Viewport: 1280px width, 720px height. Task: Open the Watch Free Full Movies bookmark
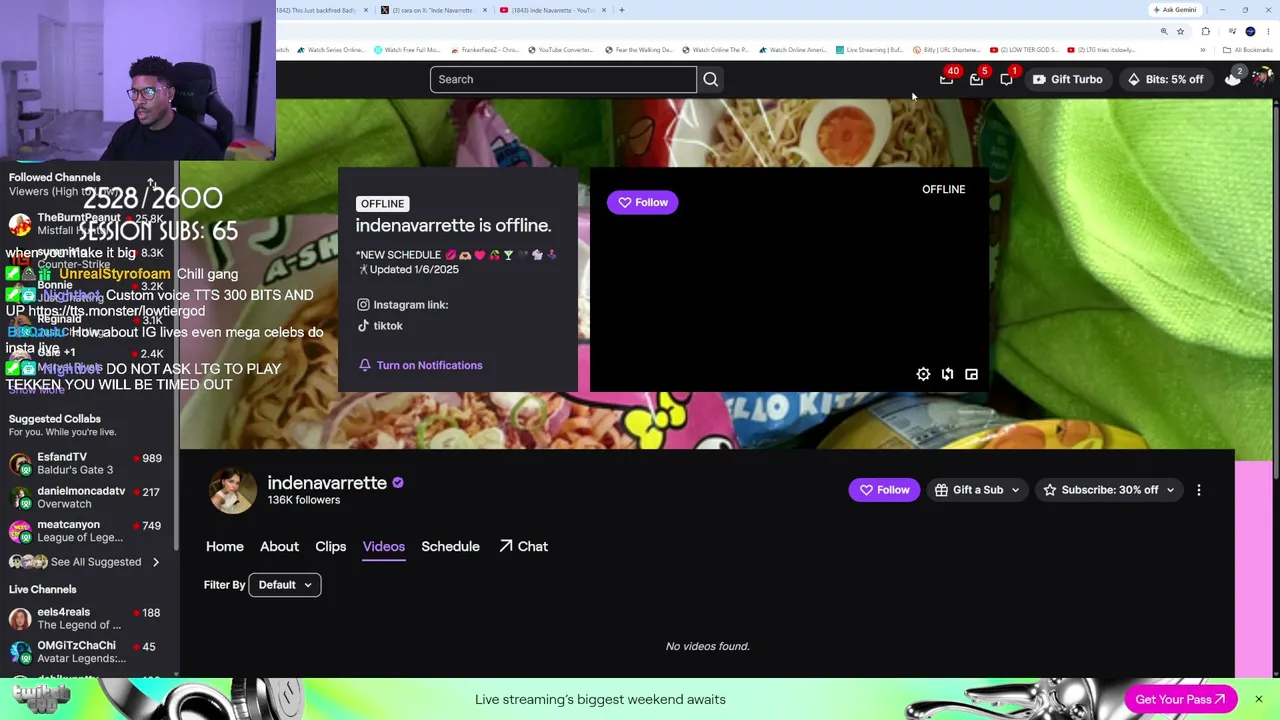click(x=408, y=50)
